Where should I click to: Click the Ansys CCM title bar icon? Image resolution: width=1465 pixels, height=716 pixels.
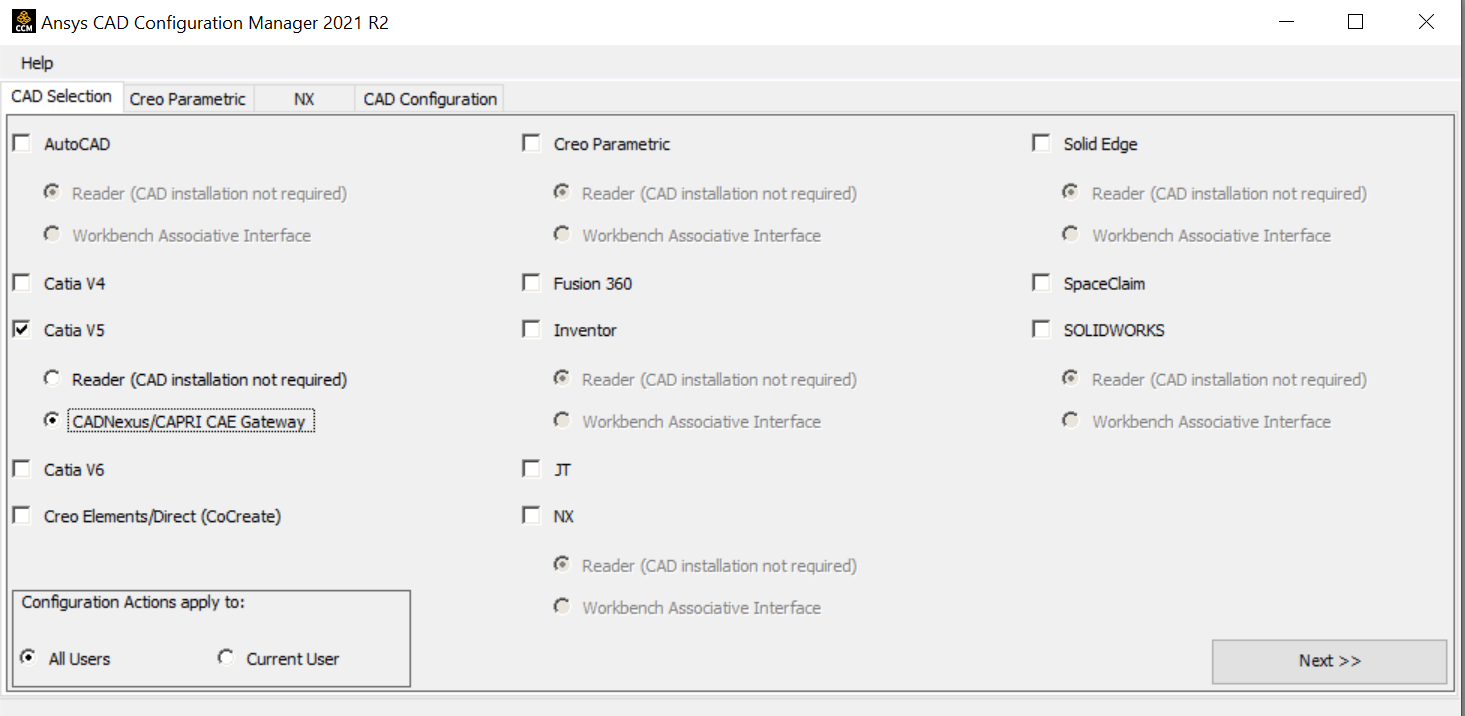click(22, 22)
